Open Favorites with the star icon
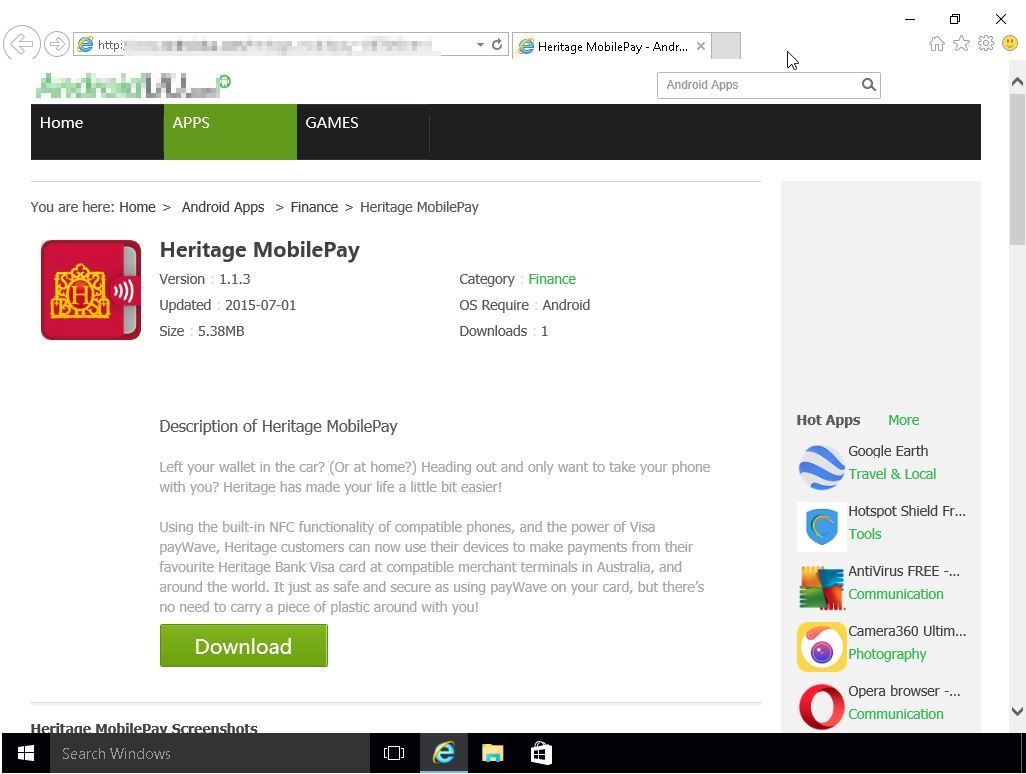1026x774 pixels. pos(961,44)
